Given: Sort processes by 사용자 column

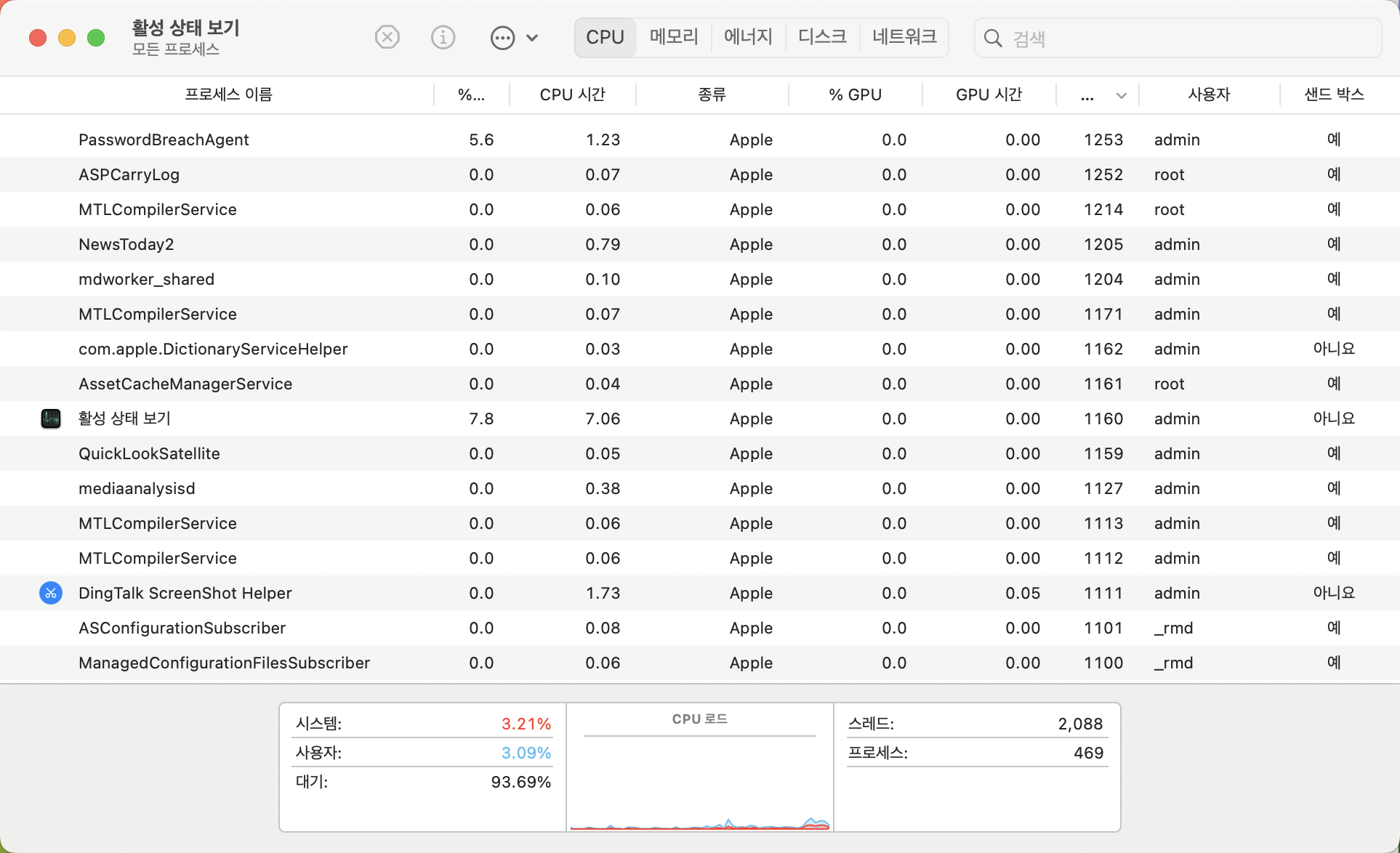Looking at the screenshot, I should [1209, 94].
